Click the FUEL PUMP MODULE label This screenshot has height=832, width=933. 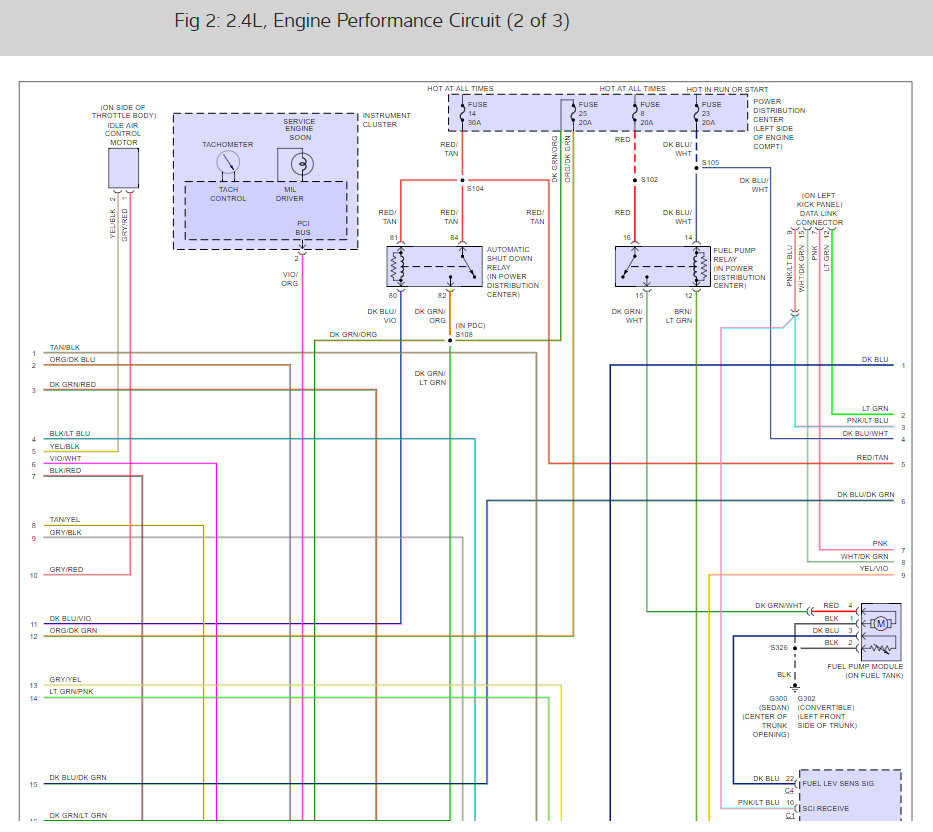pos(865,667)
